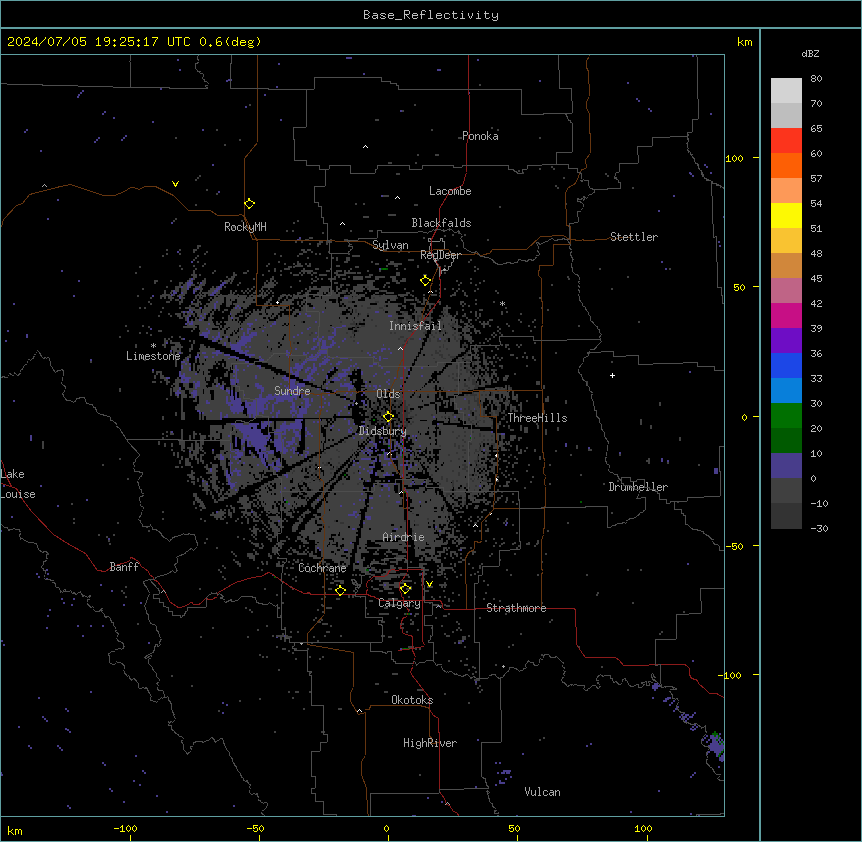Click the Vulcan label

point(543,792)
